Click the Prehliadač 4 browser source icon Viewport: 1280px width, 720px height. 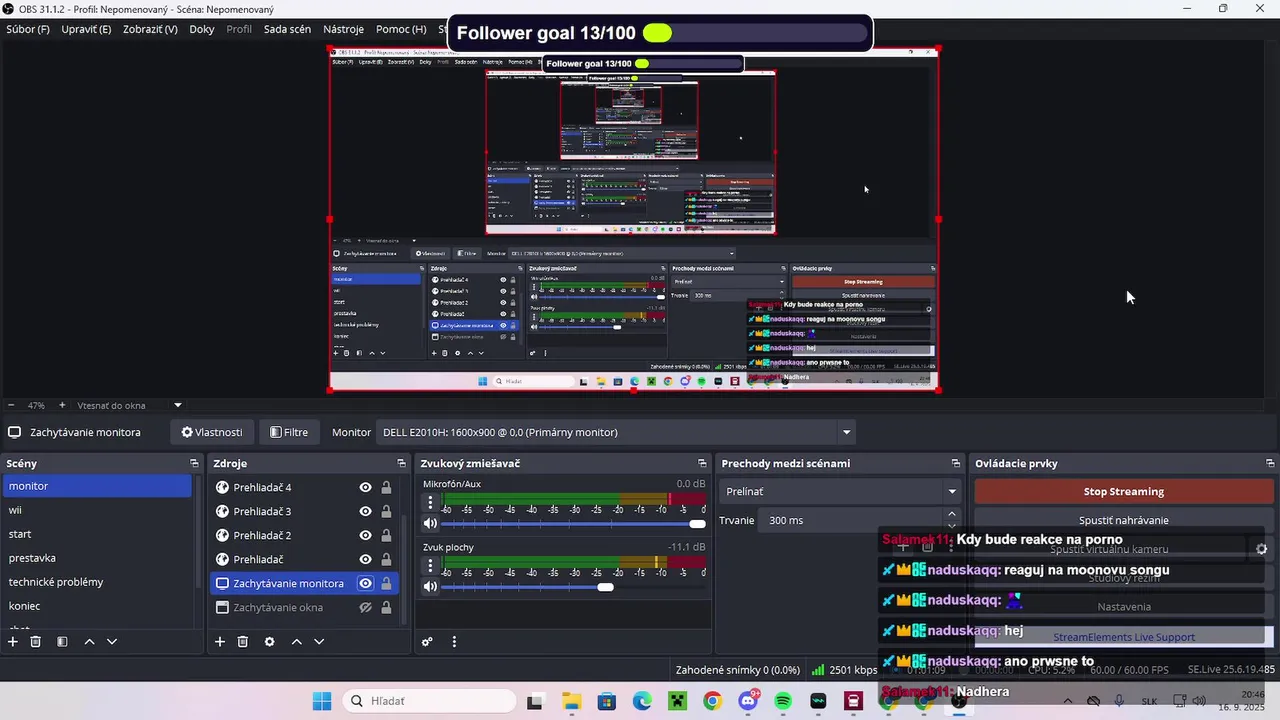pyautogui.click(x=223, y=487)
